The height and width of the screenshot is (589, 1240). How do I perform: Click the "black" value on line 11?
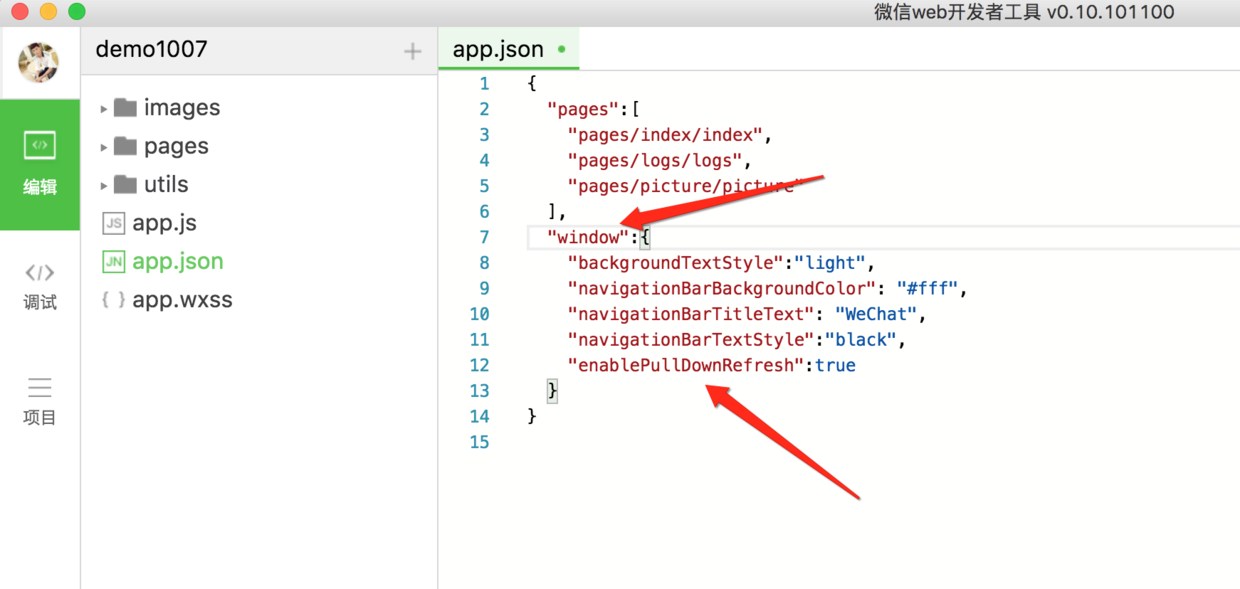860,340
